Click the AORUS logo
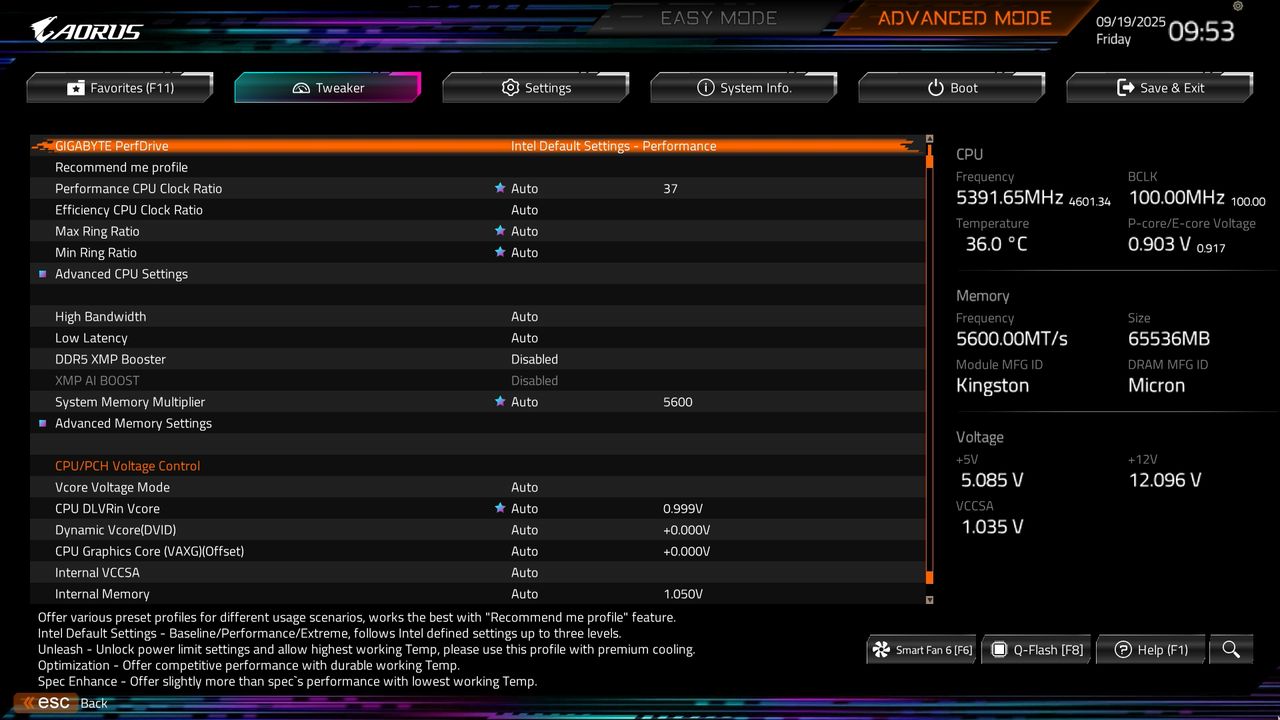 (x=85, y=29)
